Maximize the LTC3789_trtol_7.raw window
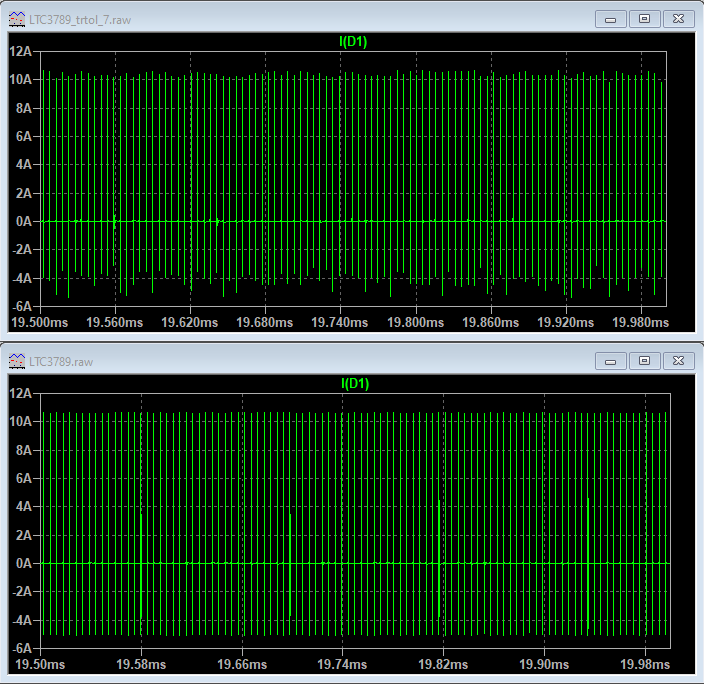Screen dimensions: 704x684 point(644,19)
